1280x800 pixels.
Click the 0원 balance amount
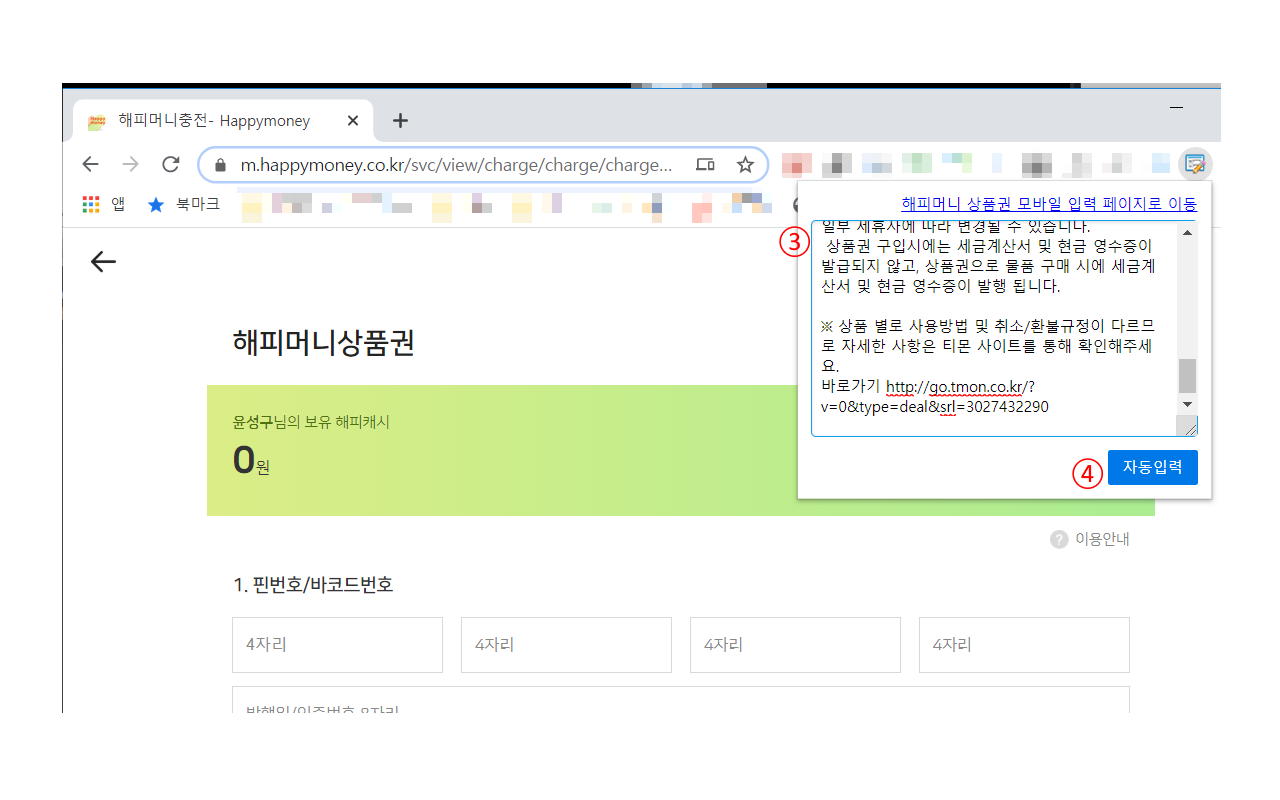[251, 461]
